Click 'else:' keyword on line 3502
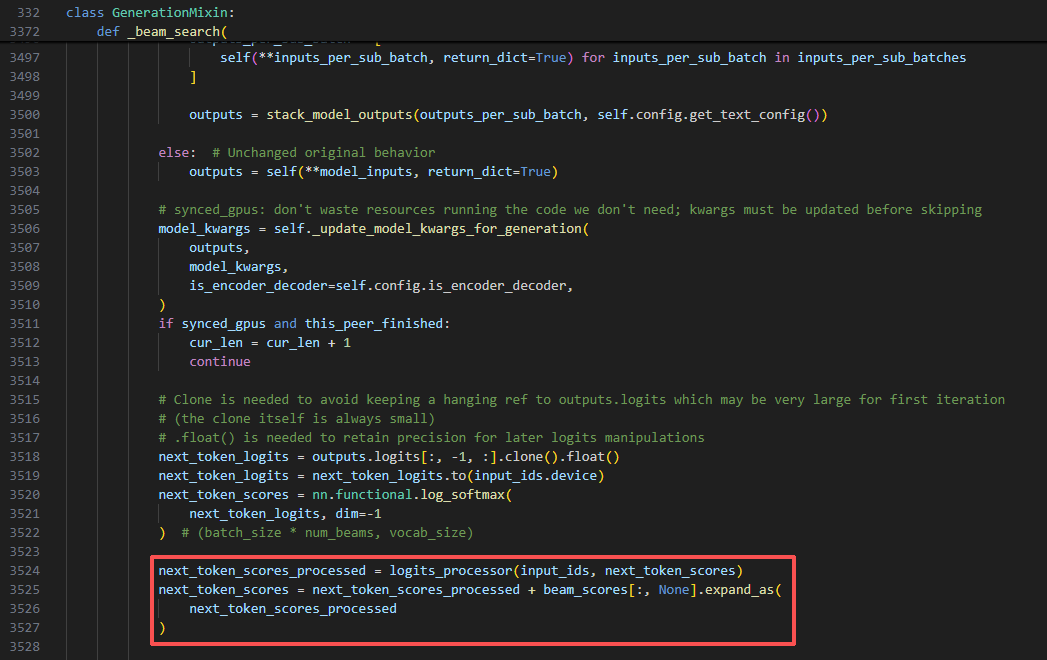Image resolution: width=1047 pixels, height=660 pixels. click(177, 152)
